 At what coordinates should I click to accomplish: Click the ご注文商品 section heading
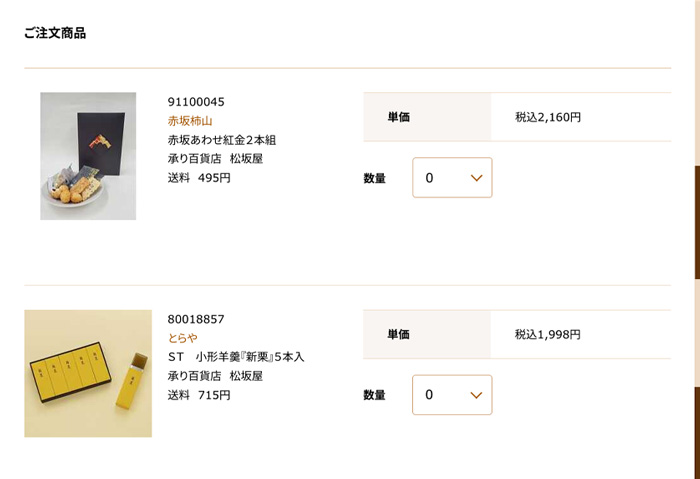tap(55, 33)
